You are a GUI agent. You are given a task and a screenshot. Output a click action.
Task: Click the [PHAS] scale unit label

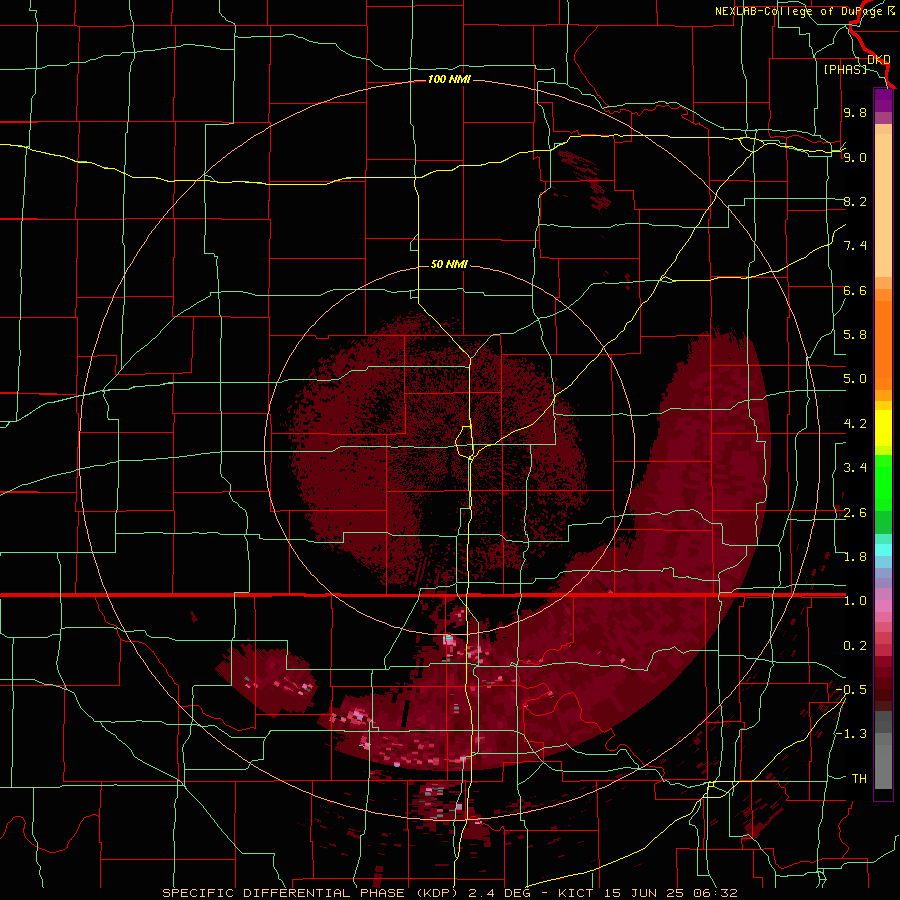pyautogui.click(x=845, y=69)
